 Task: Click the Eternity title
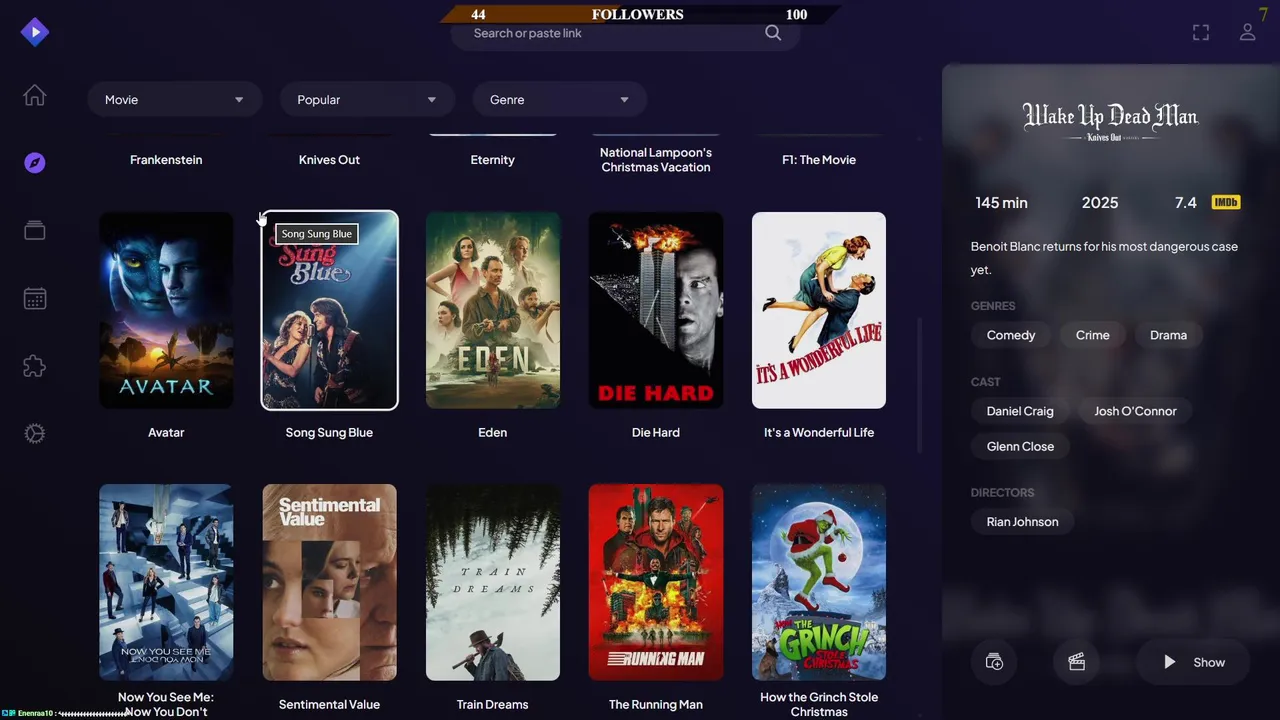click(x=493, y=160)
